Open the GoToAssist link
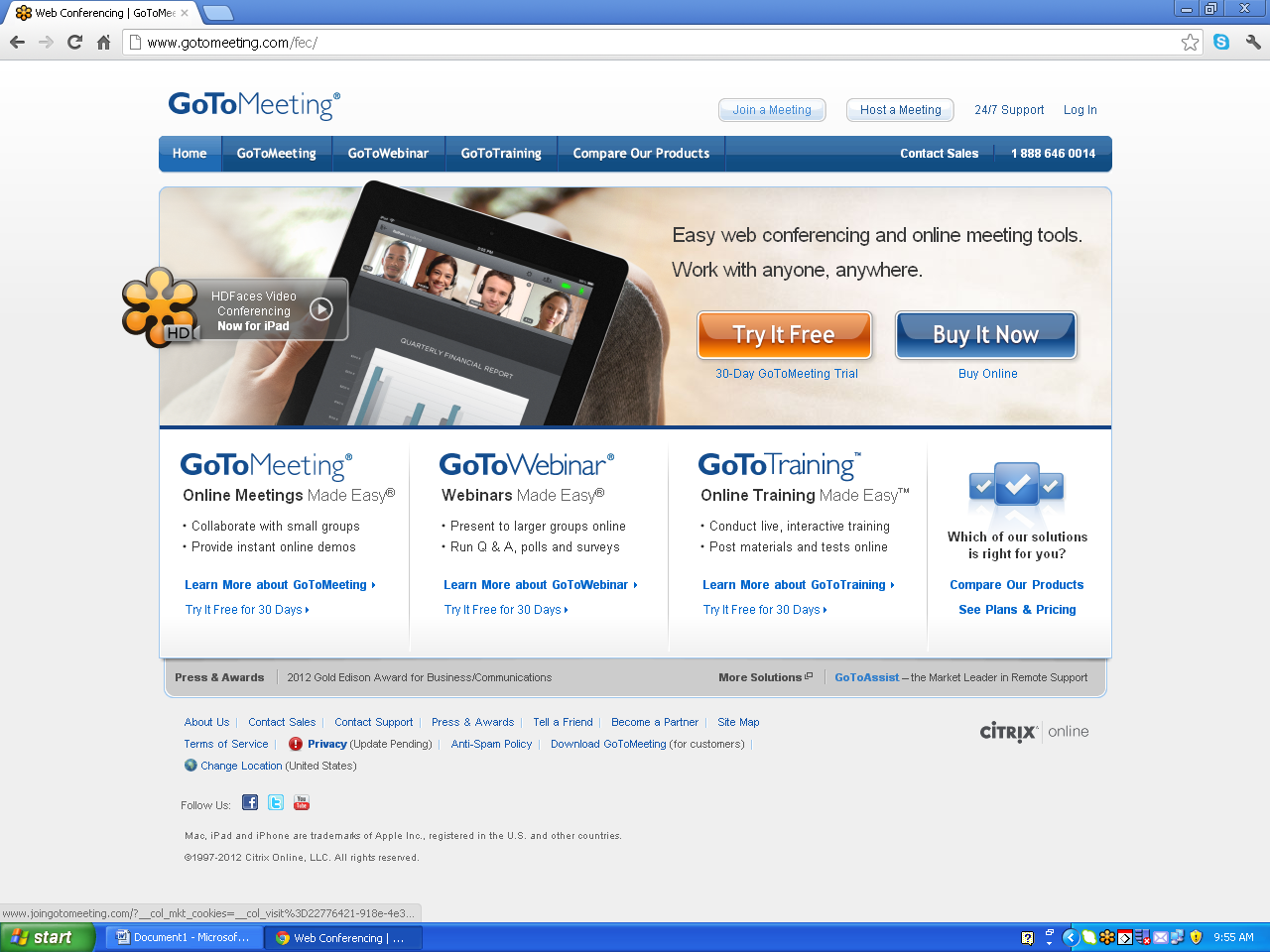Screen dimensions: 1270x952 coord(866,677)
